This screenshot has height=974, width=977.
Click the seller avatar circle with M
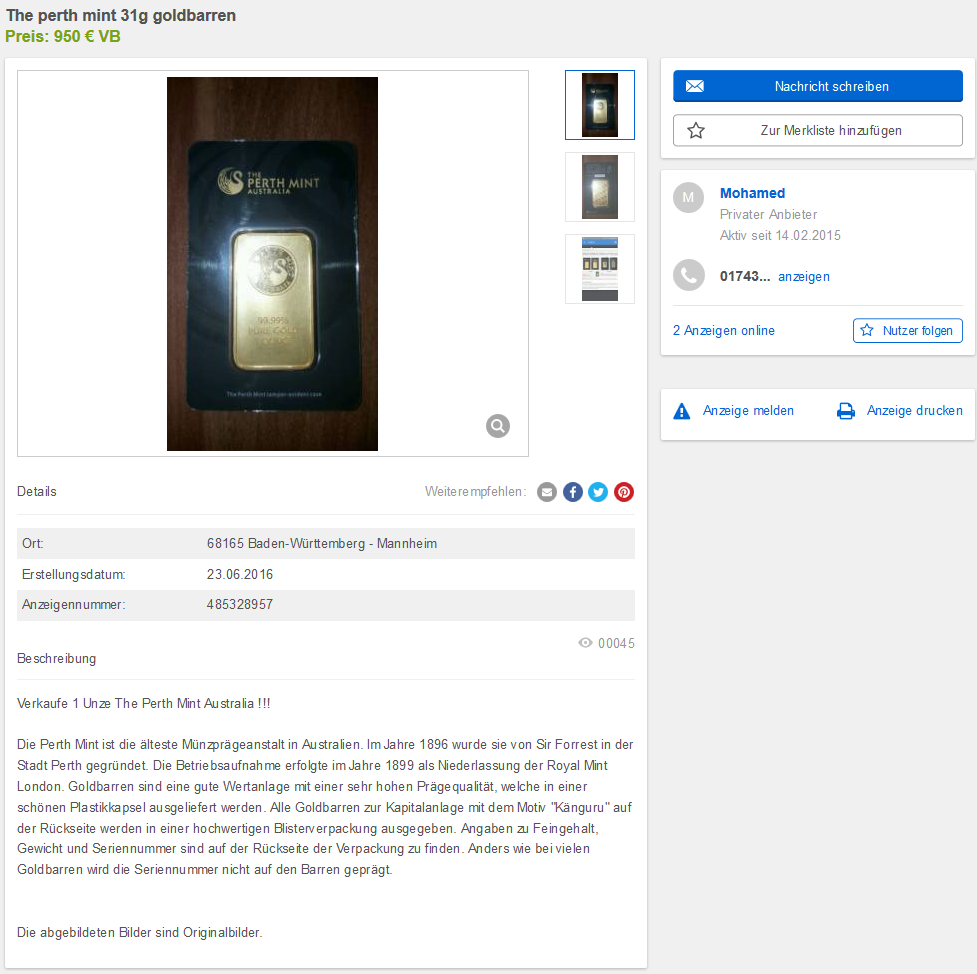click(688, 198)
